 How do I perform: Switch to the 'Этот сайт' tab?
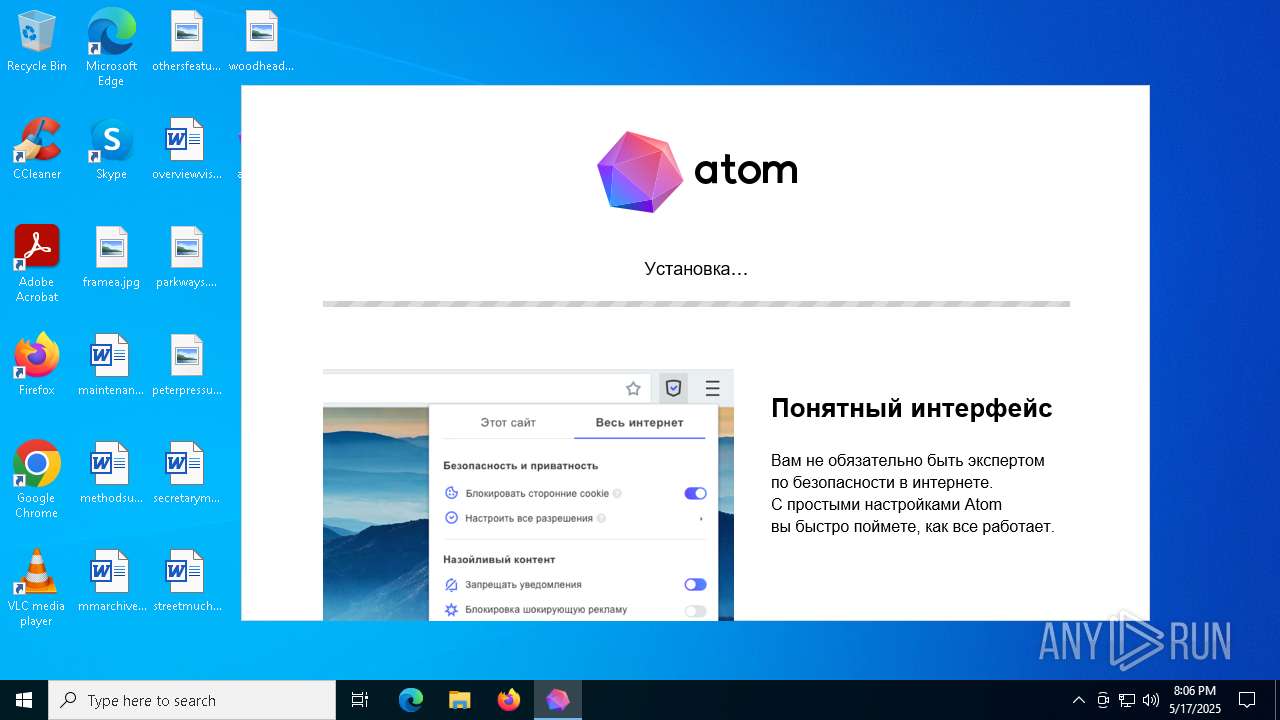pos(508,422)
